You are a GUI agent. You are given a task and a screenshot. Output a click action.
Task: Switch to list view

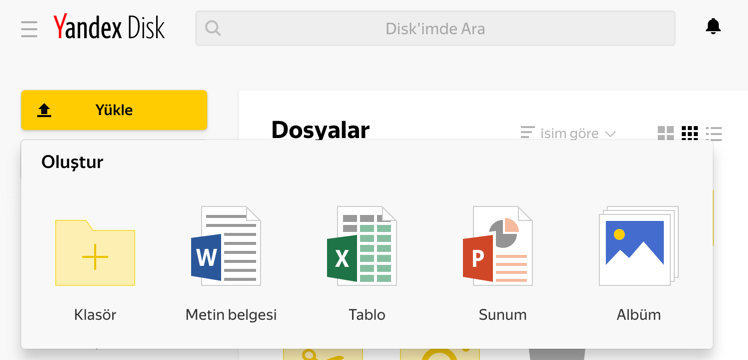pos(714,133)
